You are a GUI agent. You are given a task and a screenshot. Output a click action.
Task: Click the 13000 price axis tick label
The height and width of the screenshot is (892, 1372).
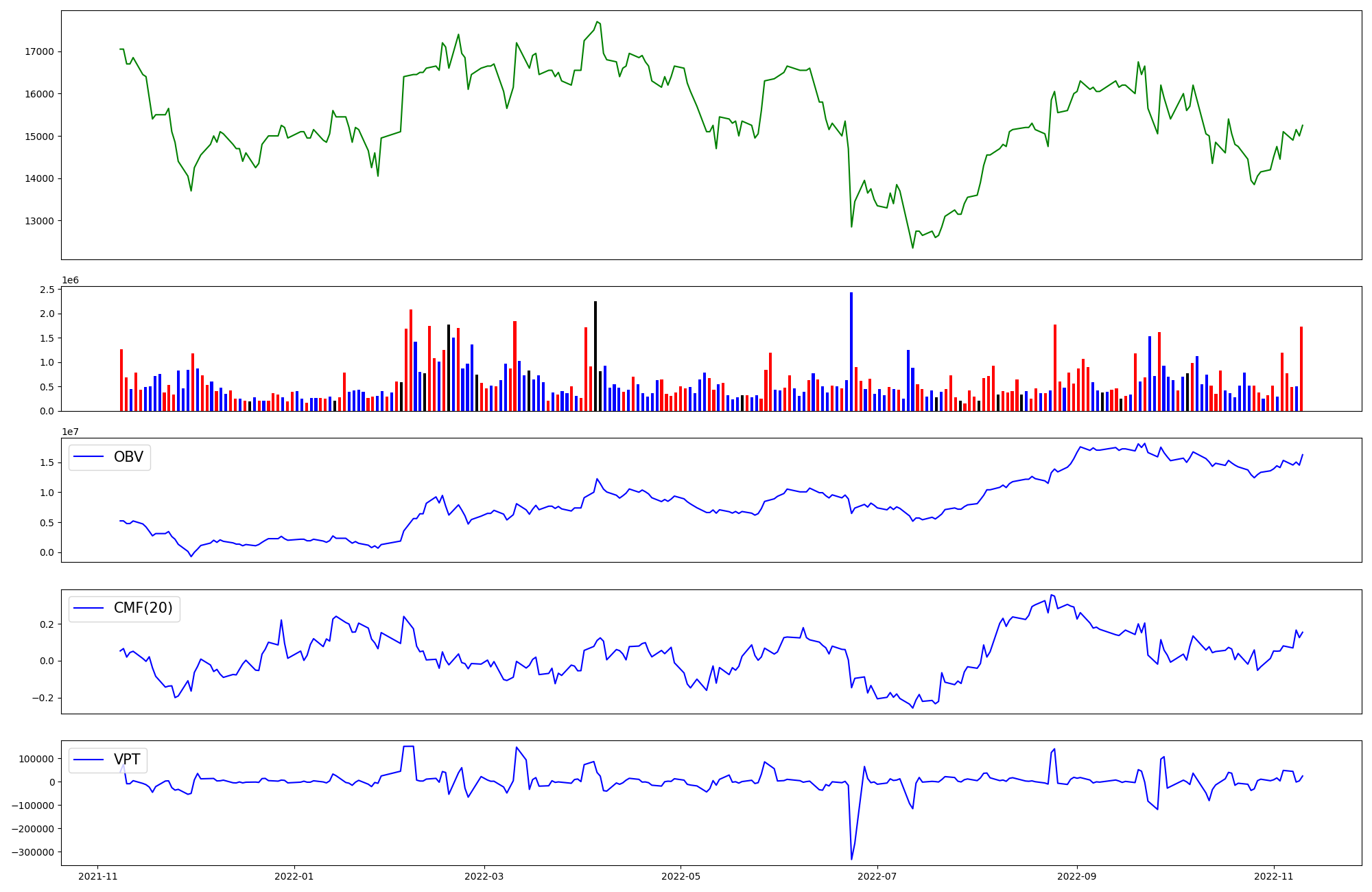click(39, 221)
